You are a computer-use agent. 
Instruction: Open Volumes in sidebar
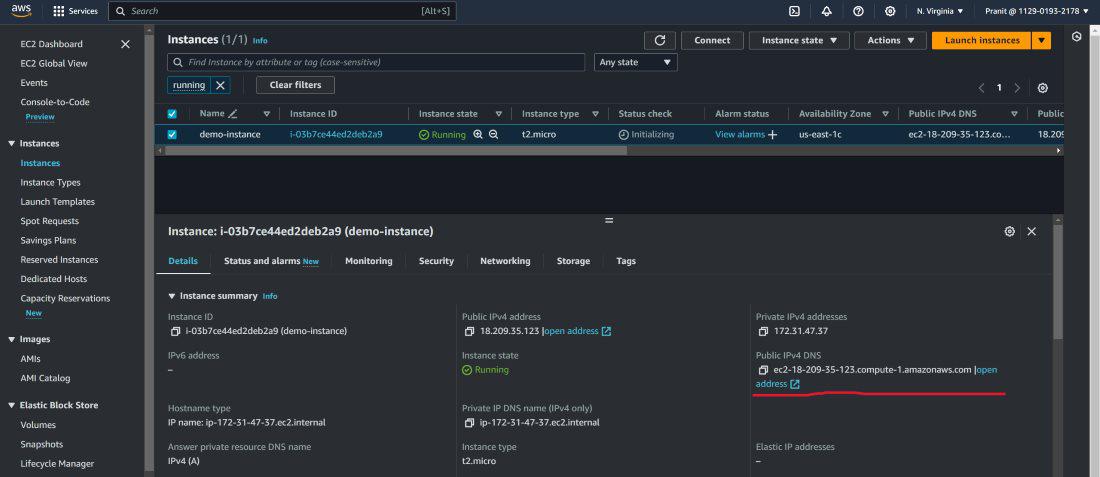click(38, 425)
